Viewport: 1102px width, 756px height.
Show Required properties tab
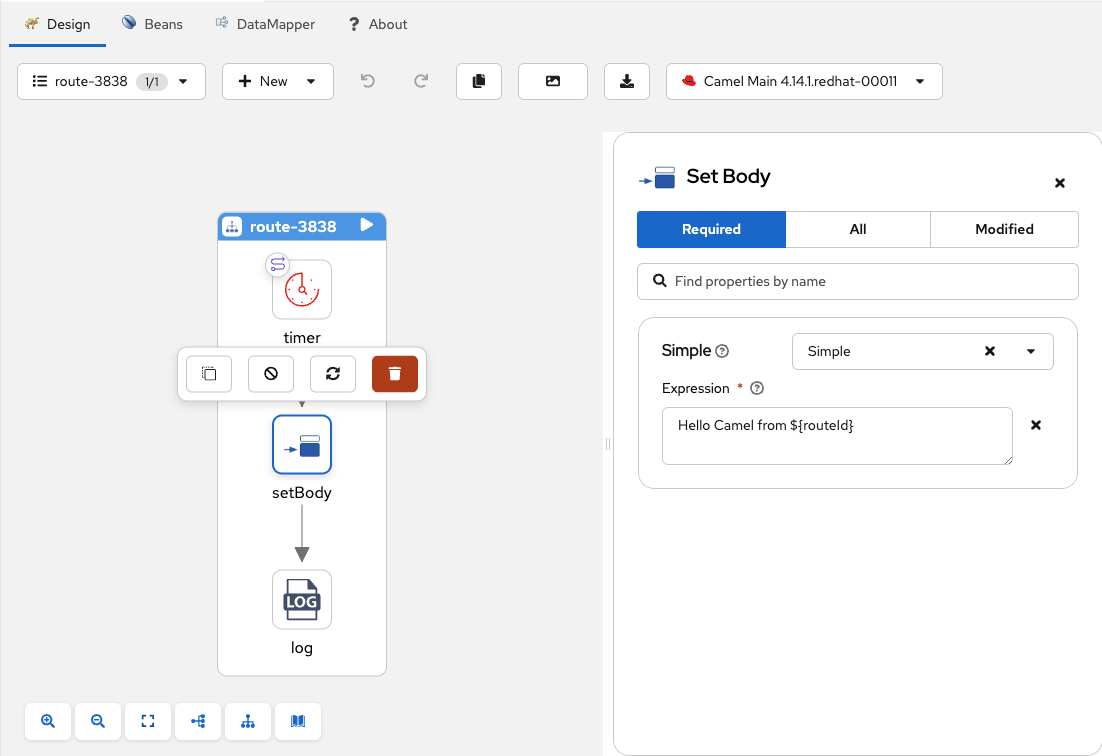[x=711, y=229]
